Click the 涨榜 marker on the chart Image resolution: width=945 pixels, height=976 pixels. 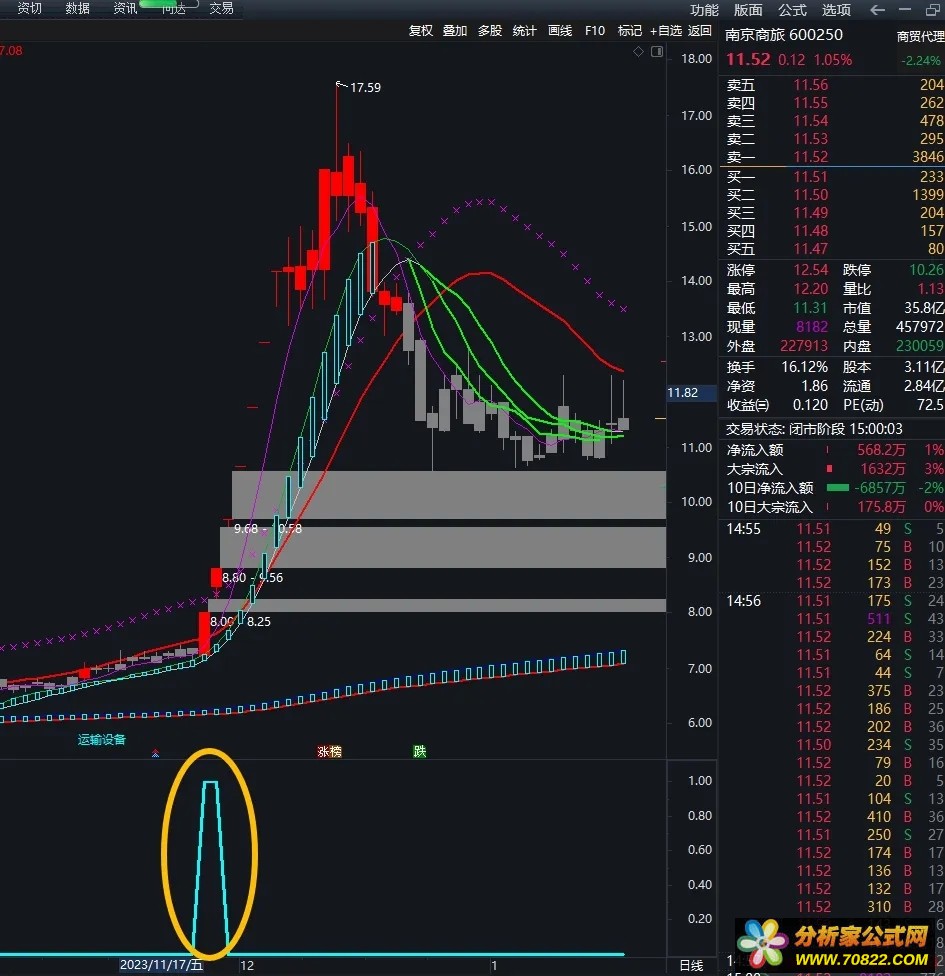[329, 751]
